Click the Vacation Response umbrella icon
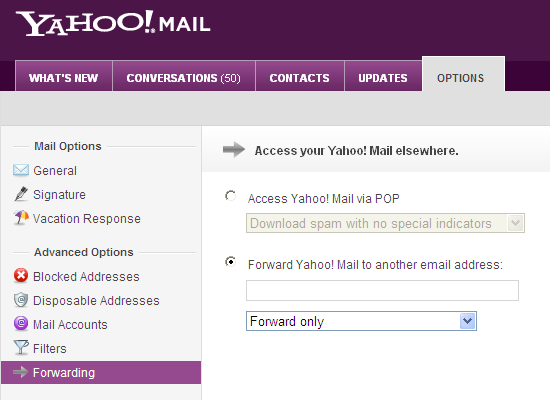The image size is (550, 400). point(21,218)
